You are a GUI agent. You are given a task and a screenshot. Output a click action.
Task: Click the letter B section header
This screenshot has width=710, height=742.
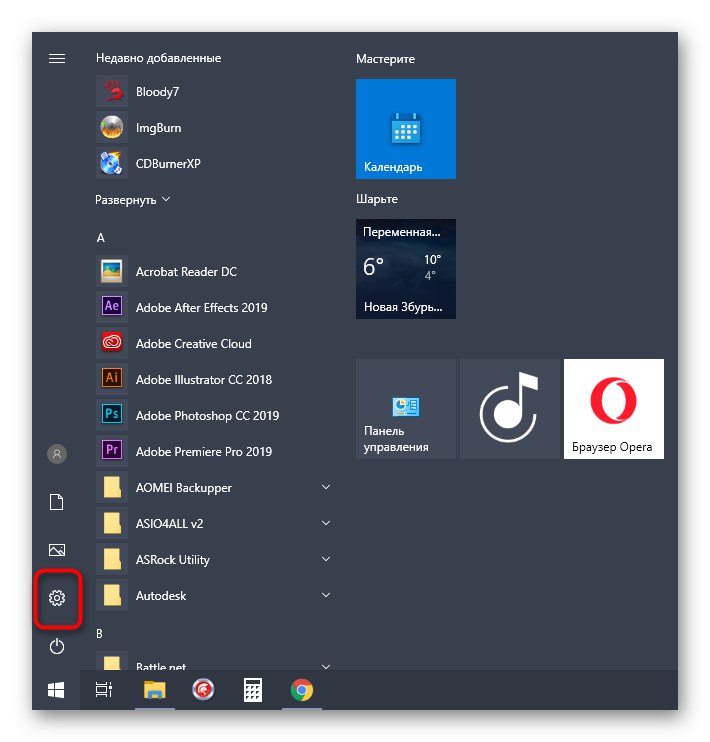click(x=99, y=633)
